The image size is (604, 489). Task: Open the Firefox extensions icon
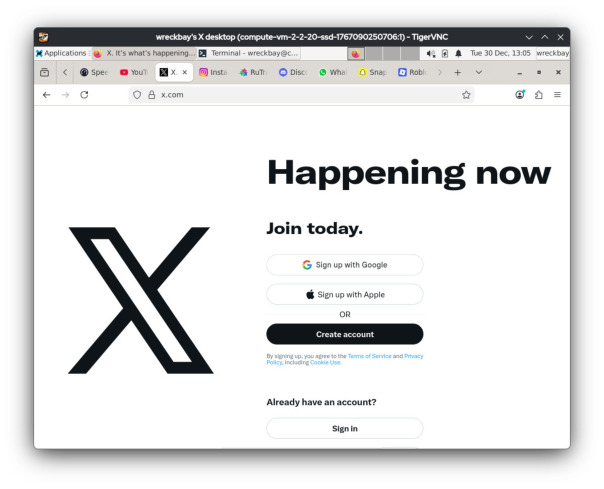539,95
